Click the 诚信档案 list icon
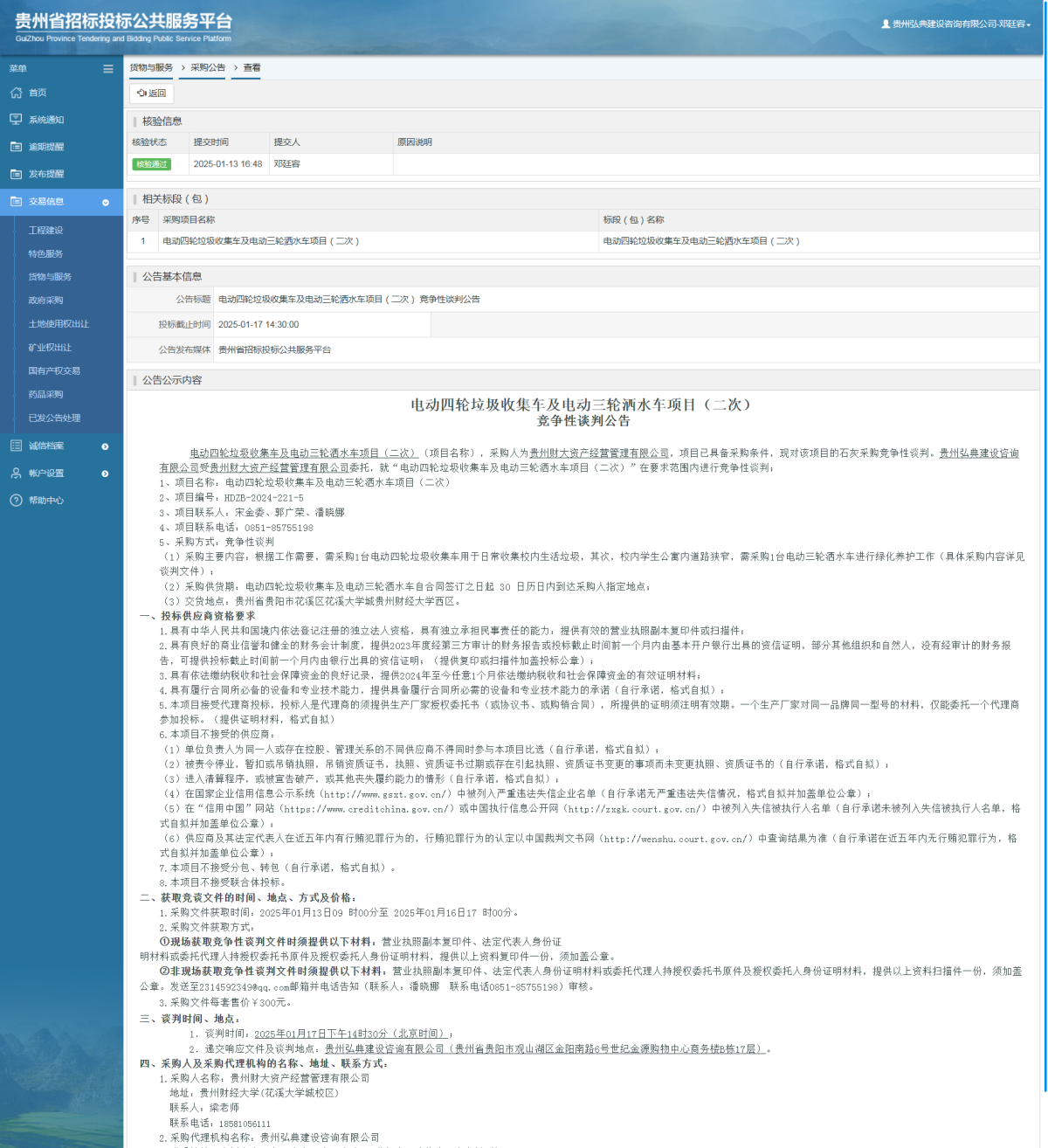 (16, 446)
